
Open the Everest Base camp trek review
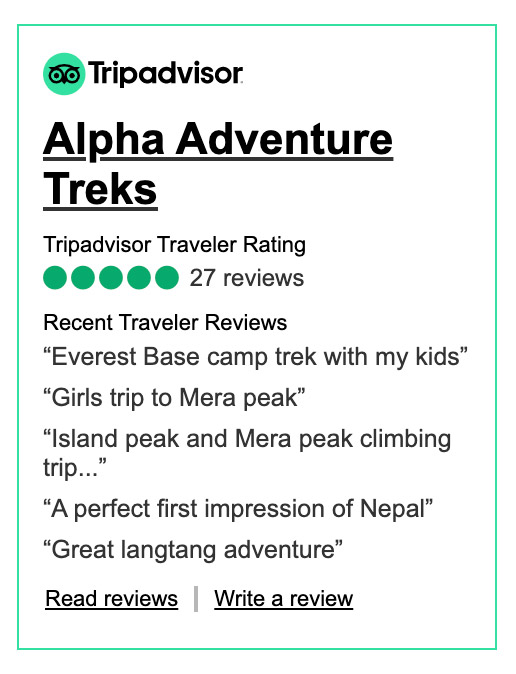[x=255, y=357]
